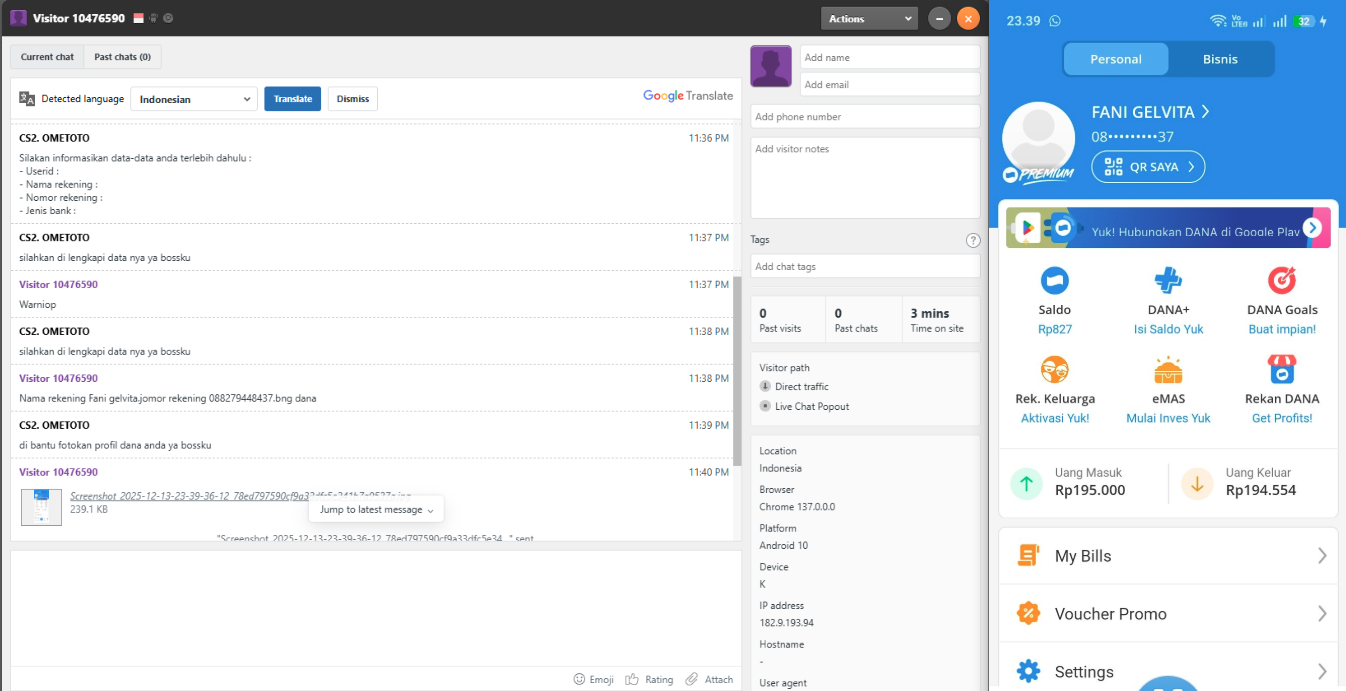Click the phone battery indicator
Image resolution: width=1346 pixels, height=691 pixels.
tap(1304, 21)
